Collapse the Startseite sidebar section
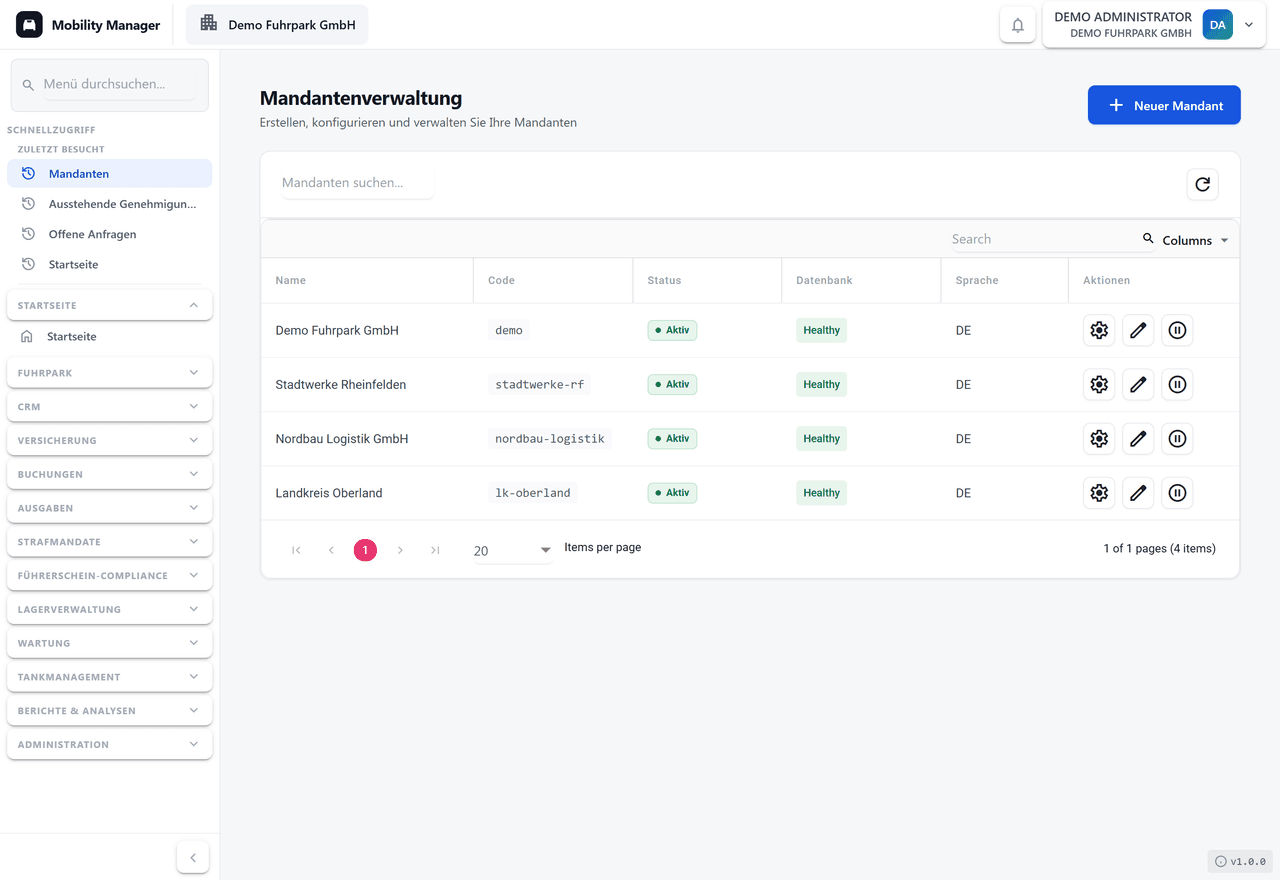 pos(110,305)
